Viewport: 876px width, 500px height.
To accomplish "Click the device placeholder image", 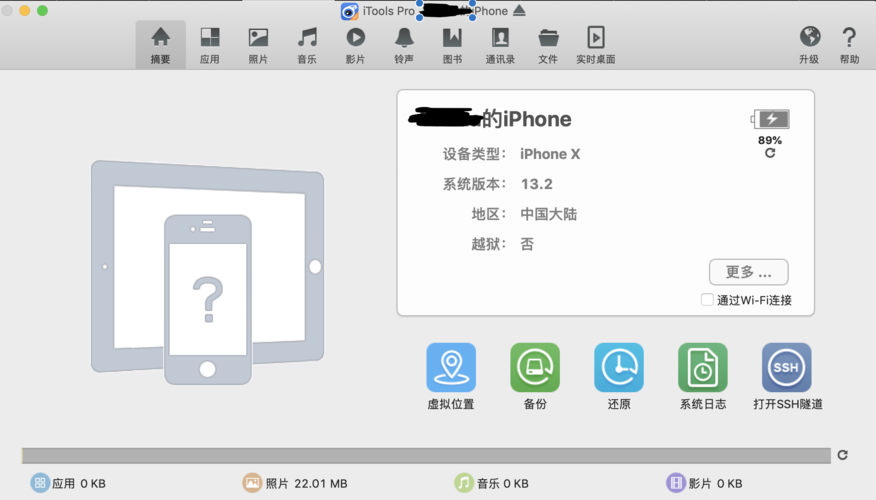I will 207,273.
